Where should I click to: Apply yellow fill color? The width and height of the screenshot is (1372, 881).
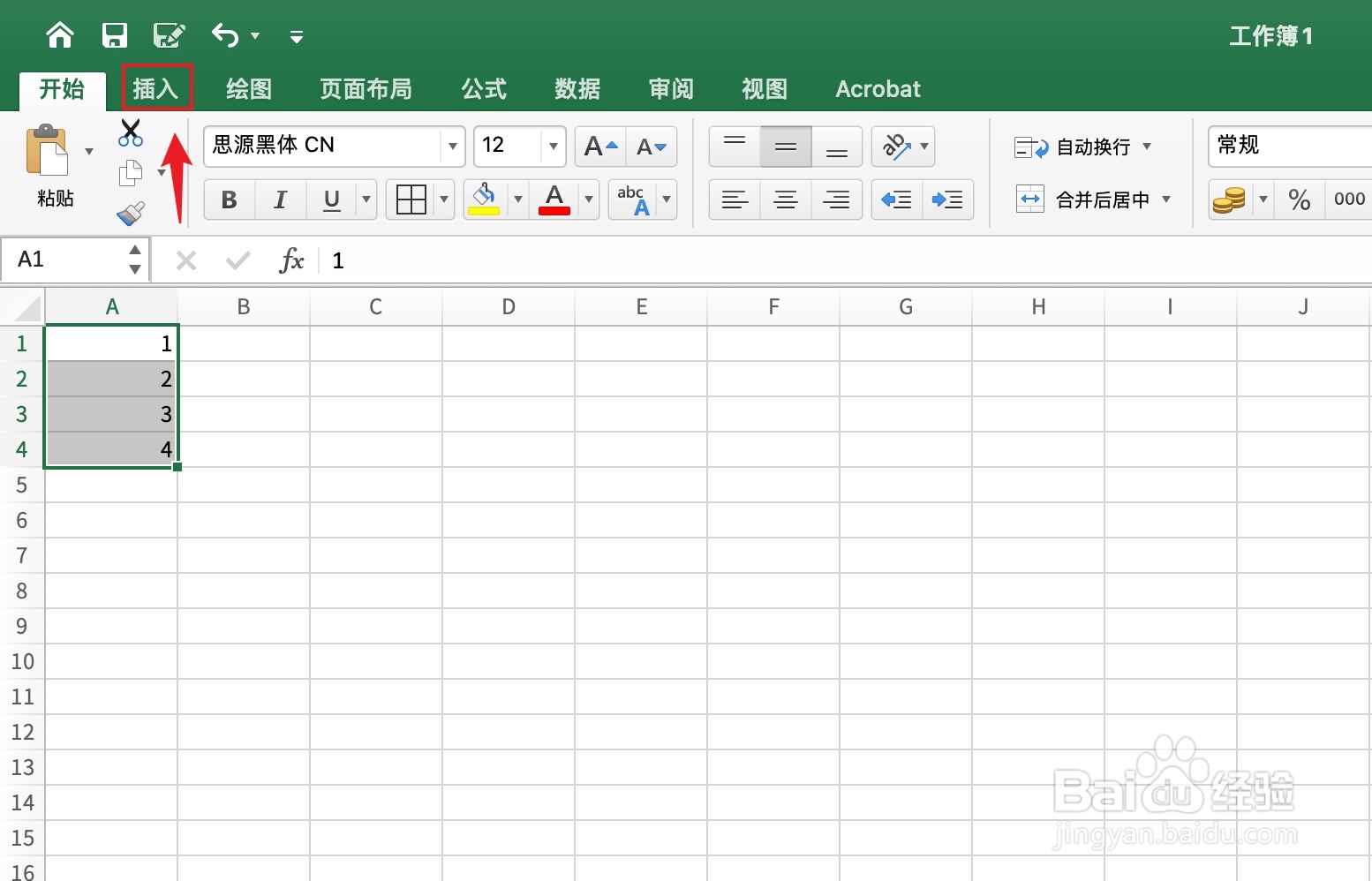click(484, 200)
